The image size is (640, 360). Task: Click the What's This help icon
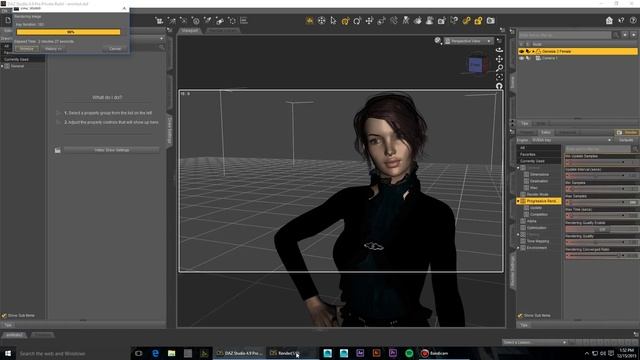(621, 20)
